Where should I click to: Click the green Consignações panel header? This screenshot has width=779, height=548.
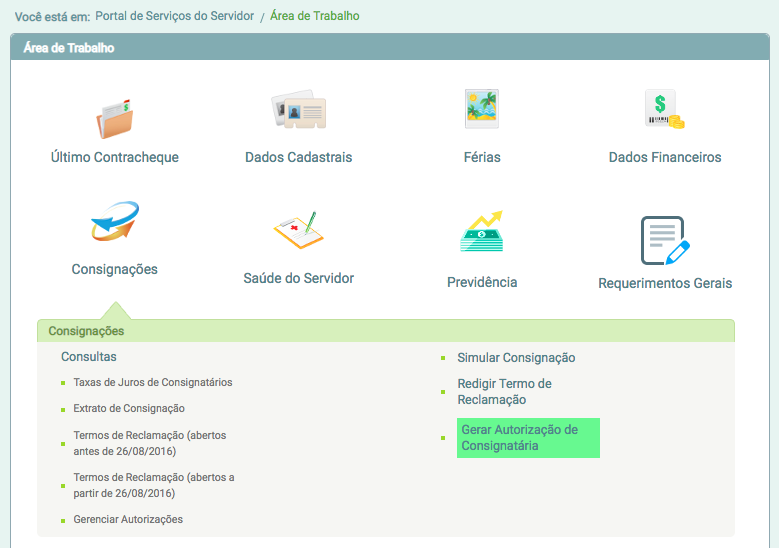[386, 331]
